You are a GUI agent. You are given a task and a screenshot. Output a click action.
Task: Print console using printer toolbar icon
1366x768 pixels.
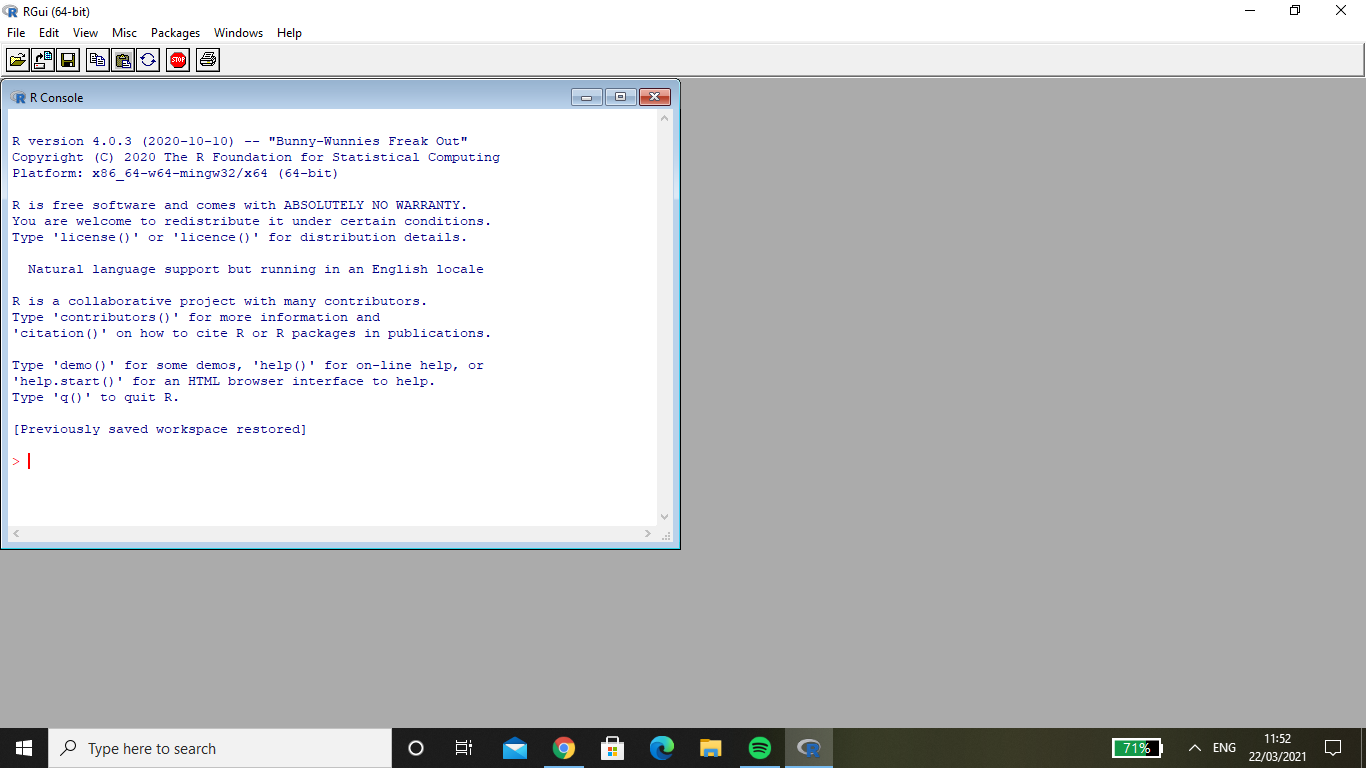pos(208,60)
